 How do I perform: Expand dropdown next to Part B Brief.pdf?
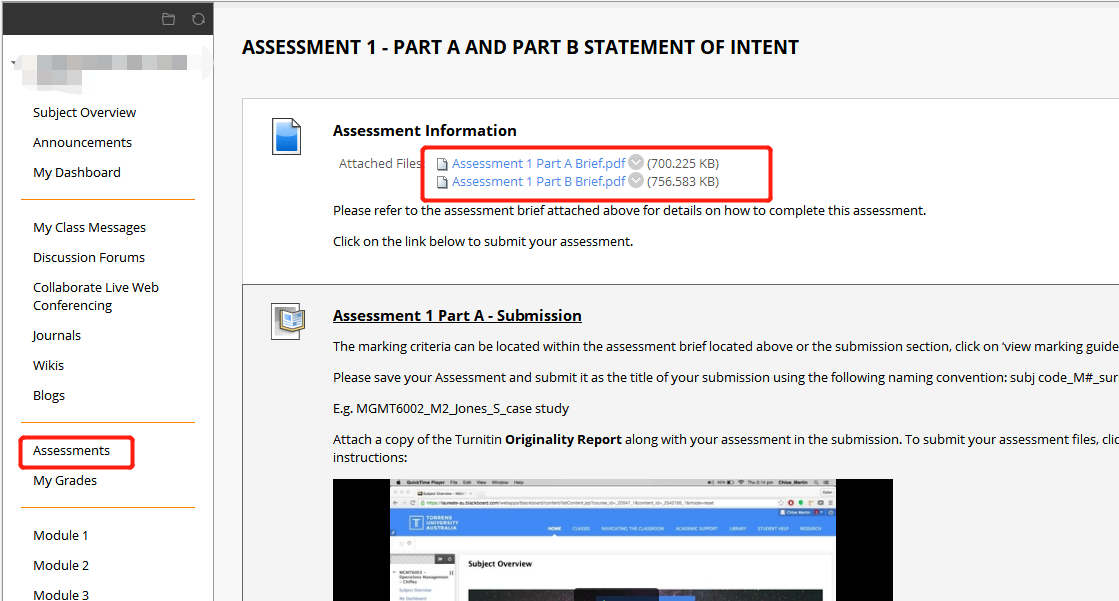pos(636,181)
